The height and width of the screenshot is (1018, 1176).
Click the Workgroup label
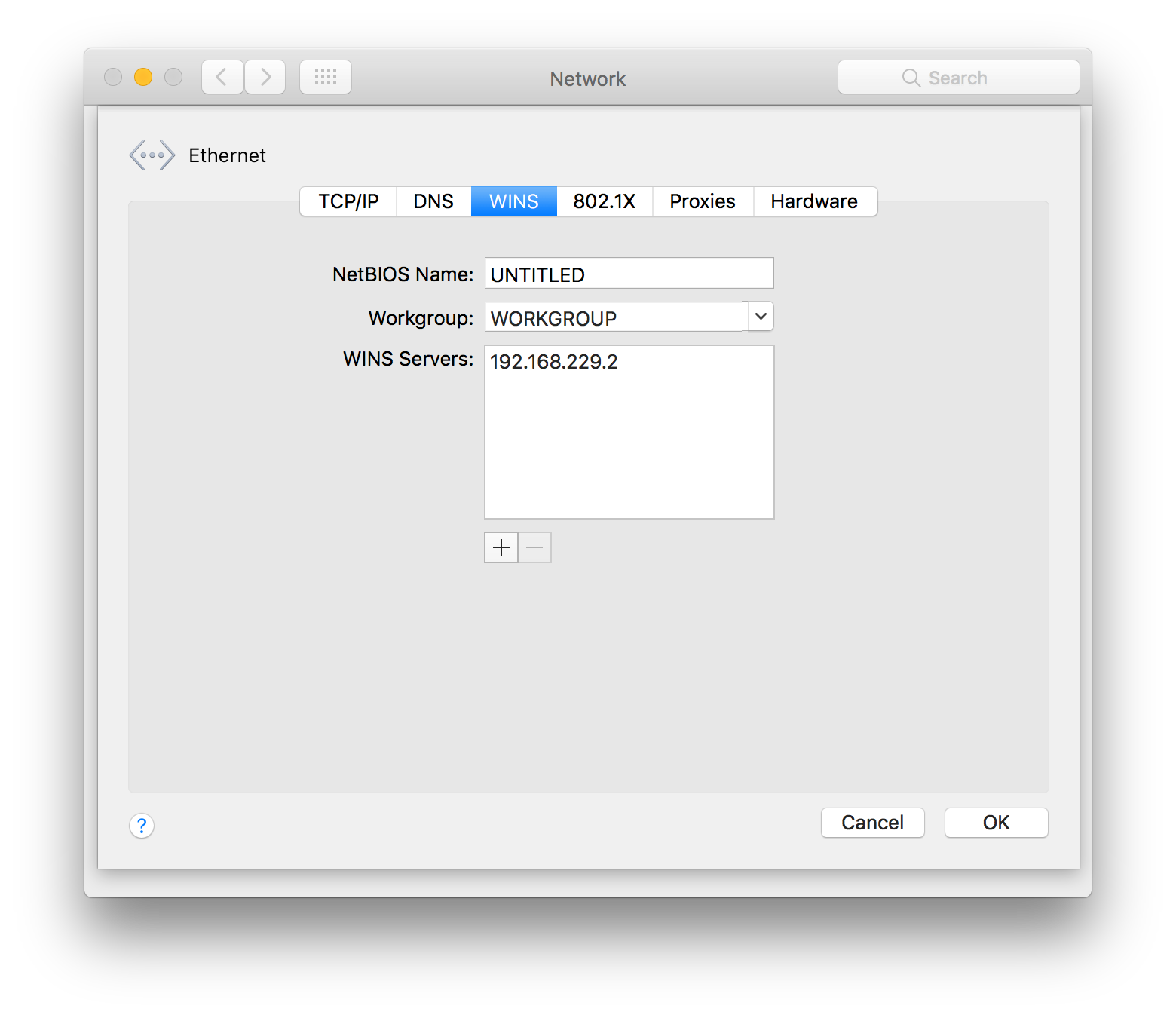click(421, 318)
